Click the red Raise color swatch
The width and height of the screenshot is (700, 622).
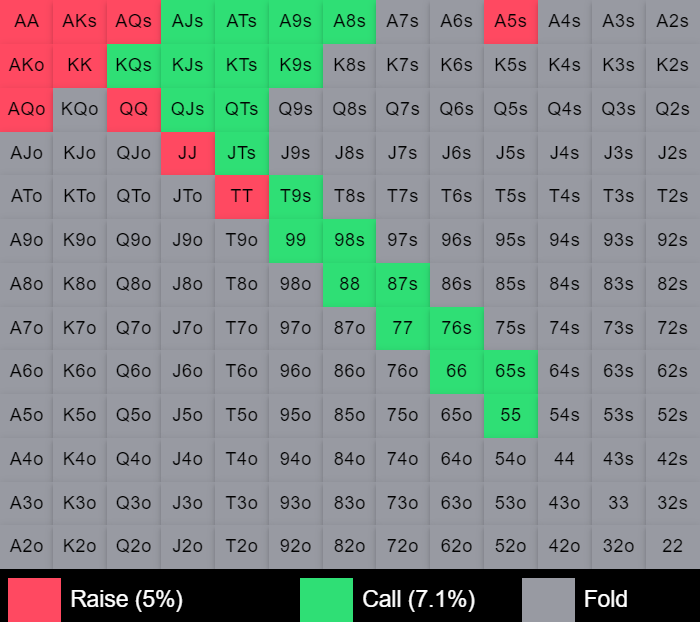point(34,600)
